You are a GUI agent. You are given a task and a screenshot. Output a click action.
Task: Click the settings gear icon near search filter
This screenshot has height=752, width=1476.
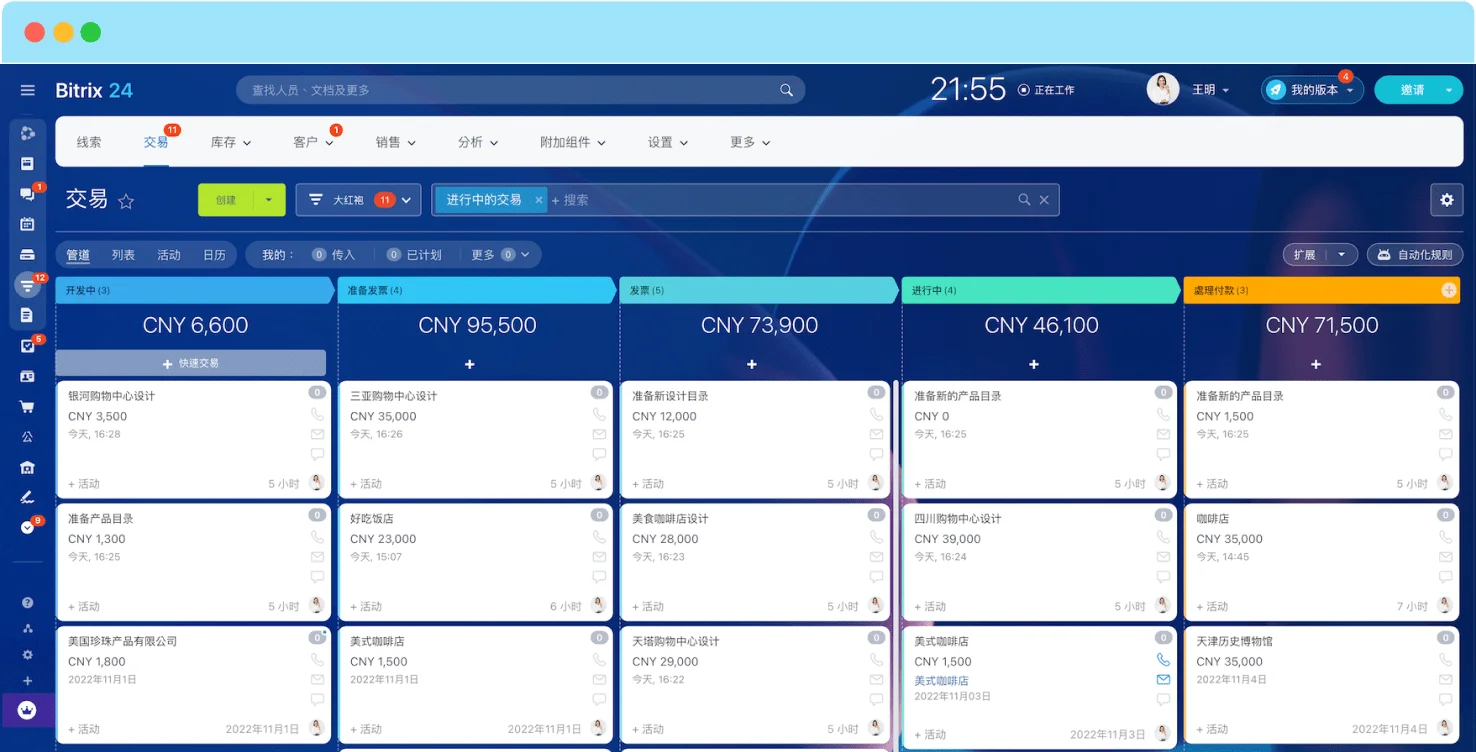[1446, 200]
